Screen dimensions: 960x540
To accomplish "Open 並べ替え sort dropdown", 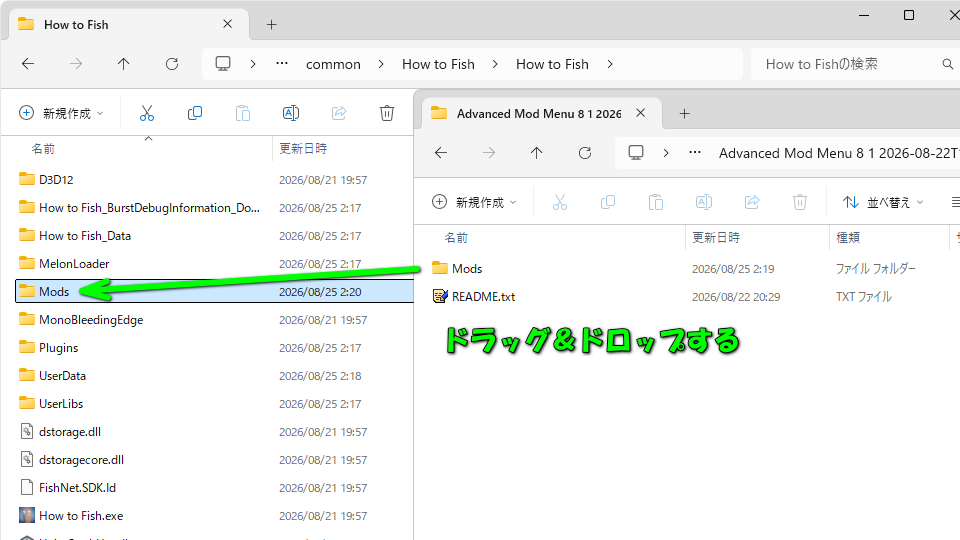I will point(883,202).
